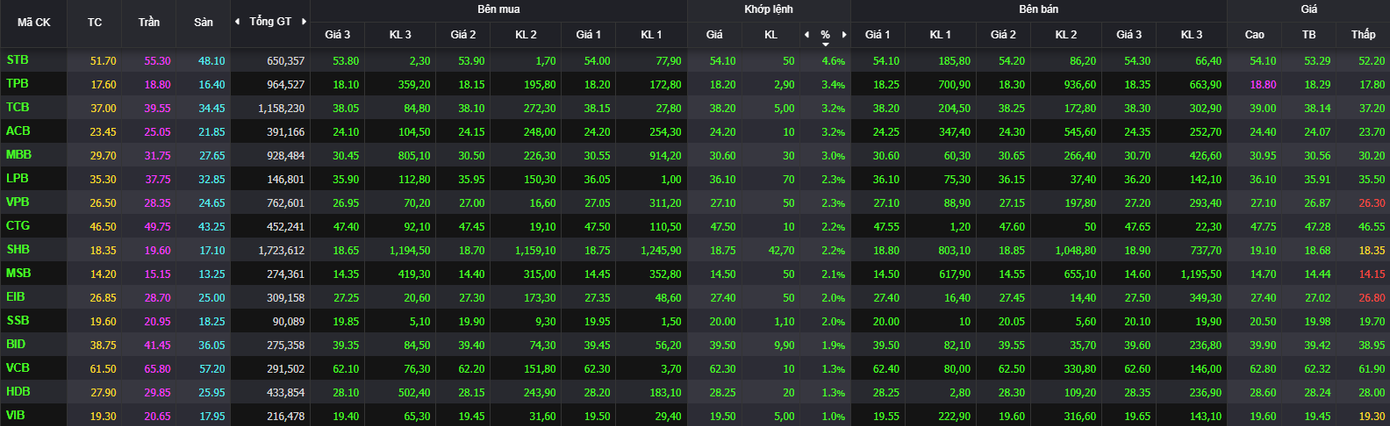Click the Sàn column header

tap(212, 21)
